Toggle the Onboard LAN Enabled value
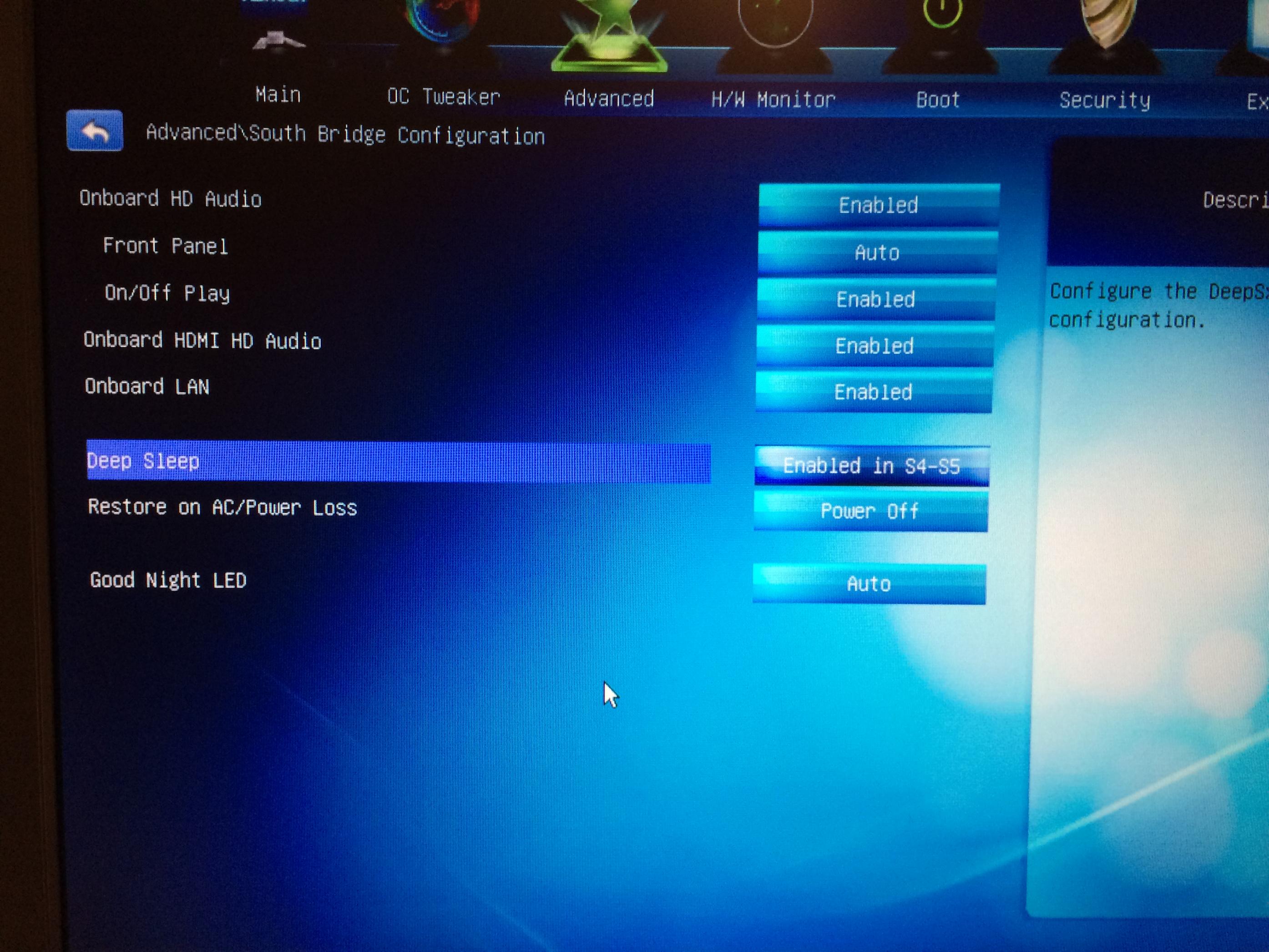The image size is (1269, 952). coord(873,393)
